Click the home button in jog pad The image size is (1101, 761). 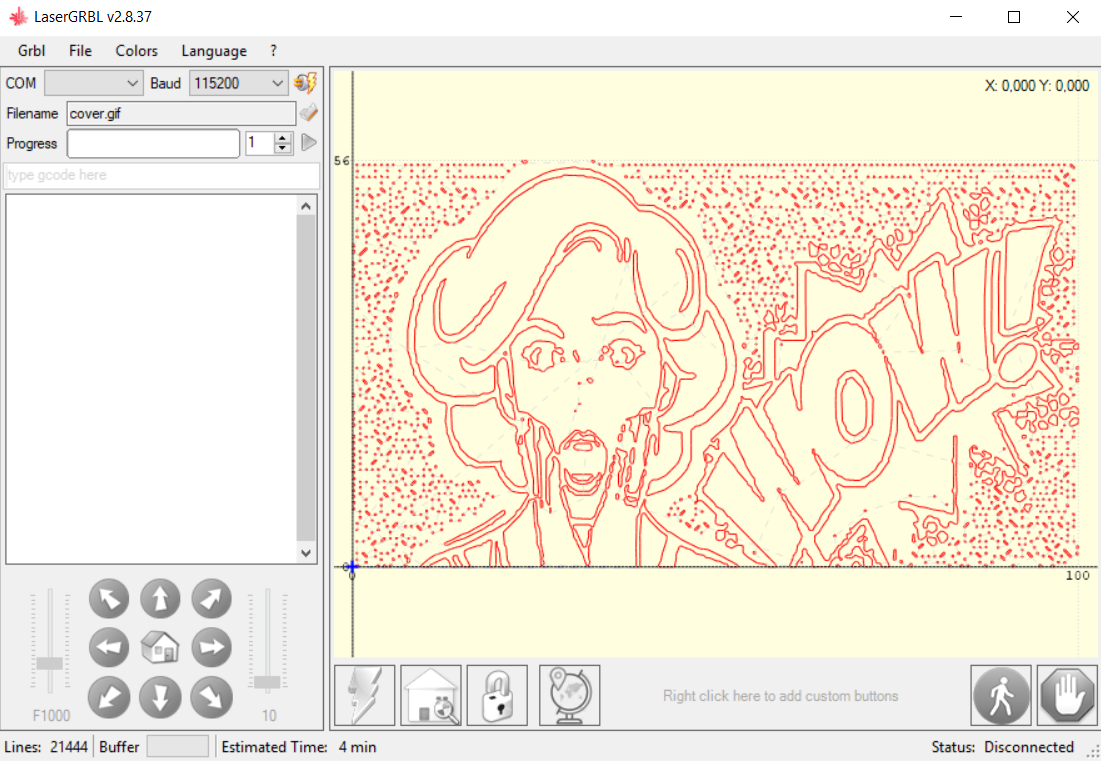(160, 648)
